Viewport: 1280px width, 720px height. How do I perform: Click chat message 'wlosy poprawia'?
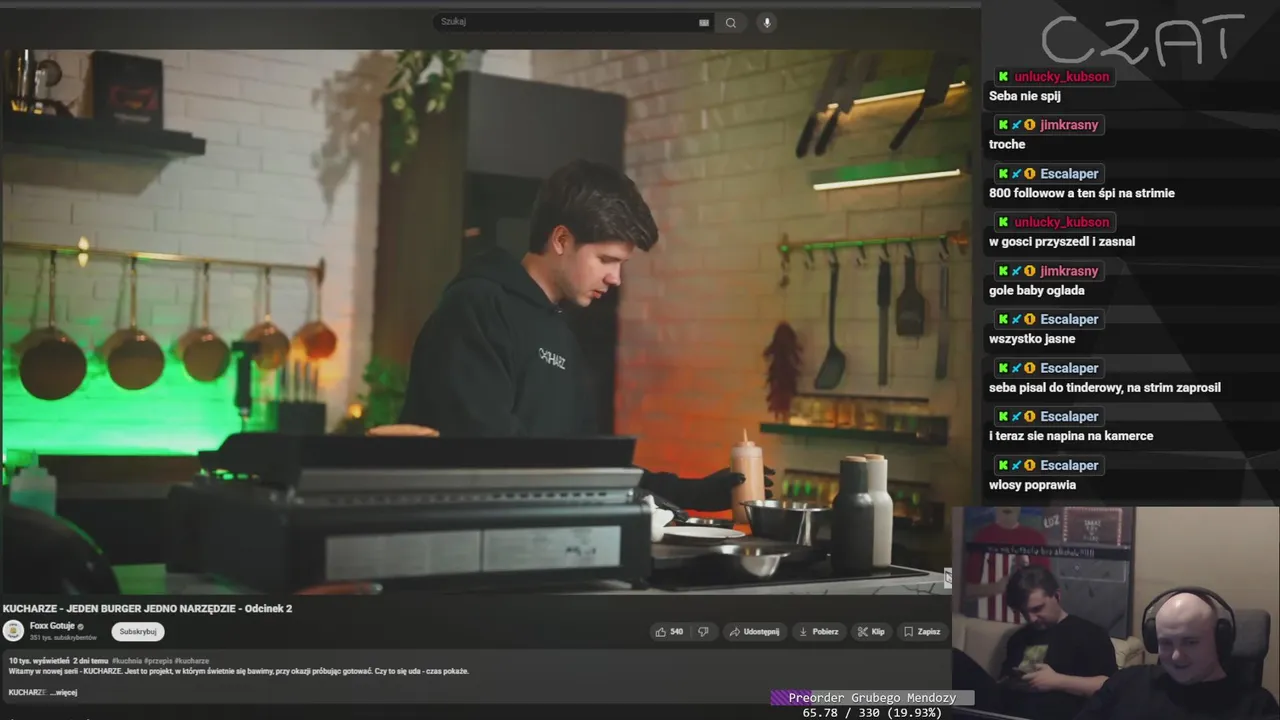point(1032,485)
